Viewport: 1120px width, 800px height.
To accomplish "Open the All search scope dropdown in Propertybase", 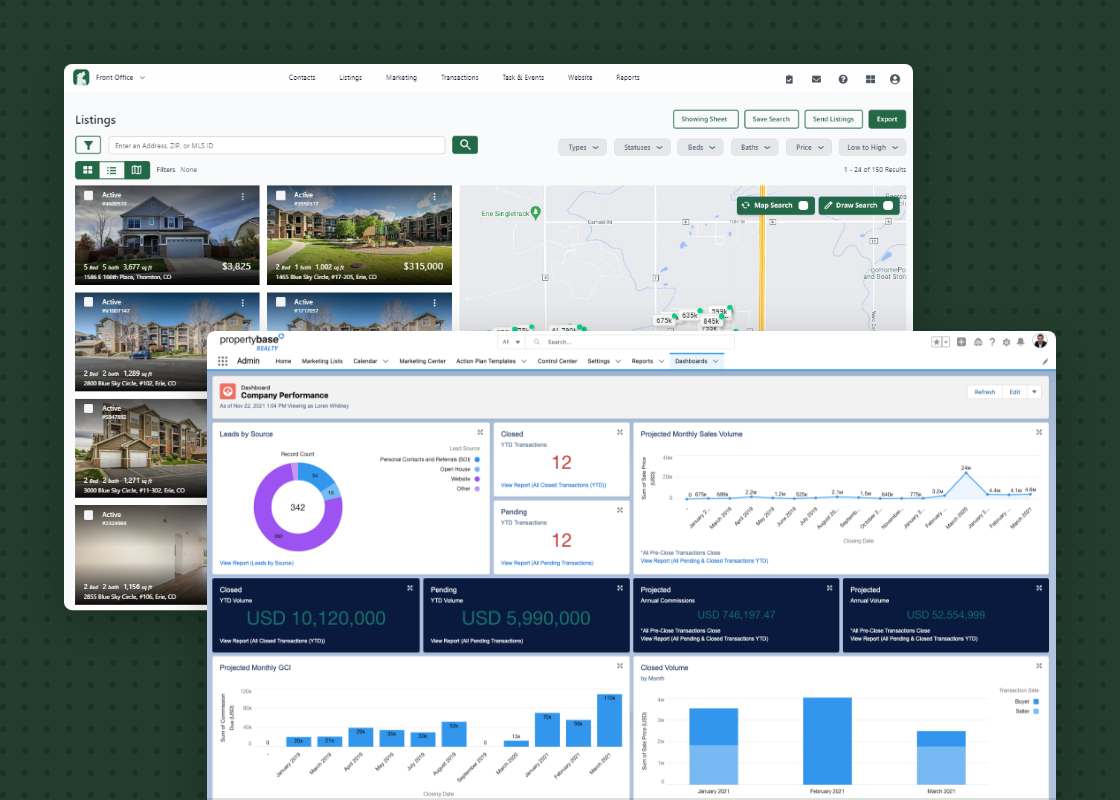I will 511,342.
